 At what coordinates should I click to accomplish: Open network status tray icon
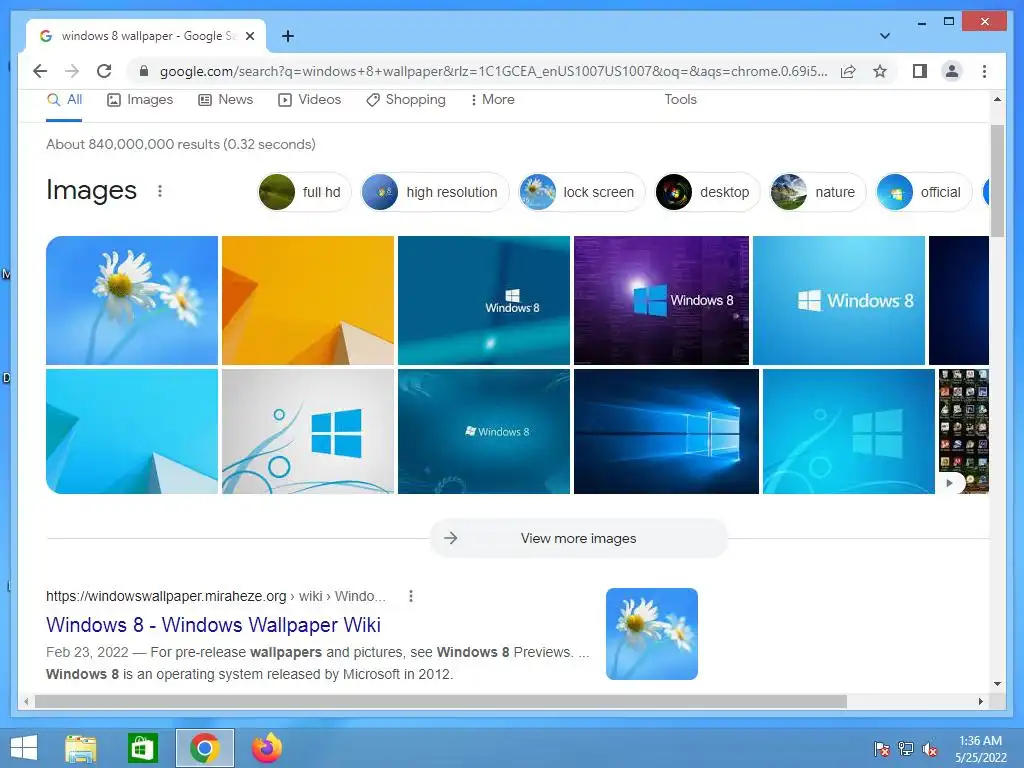[906, 749]
